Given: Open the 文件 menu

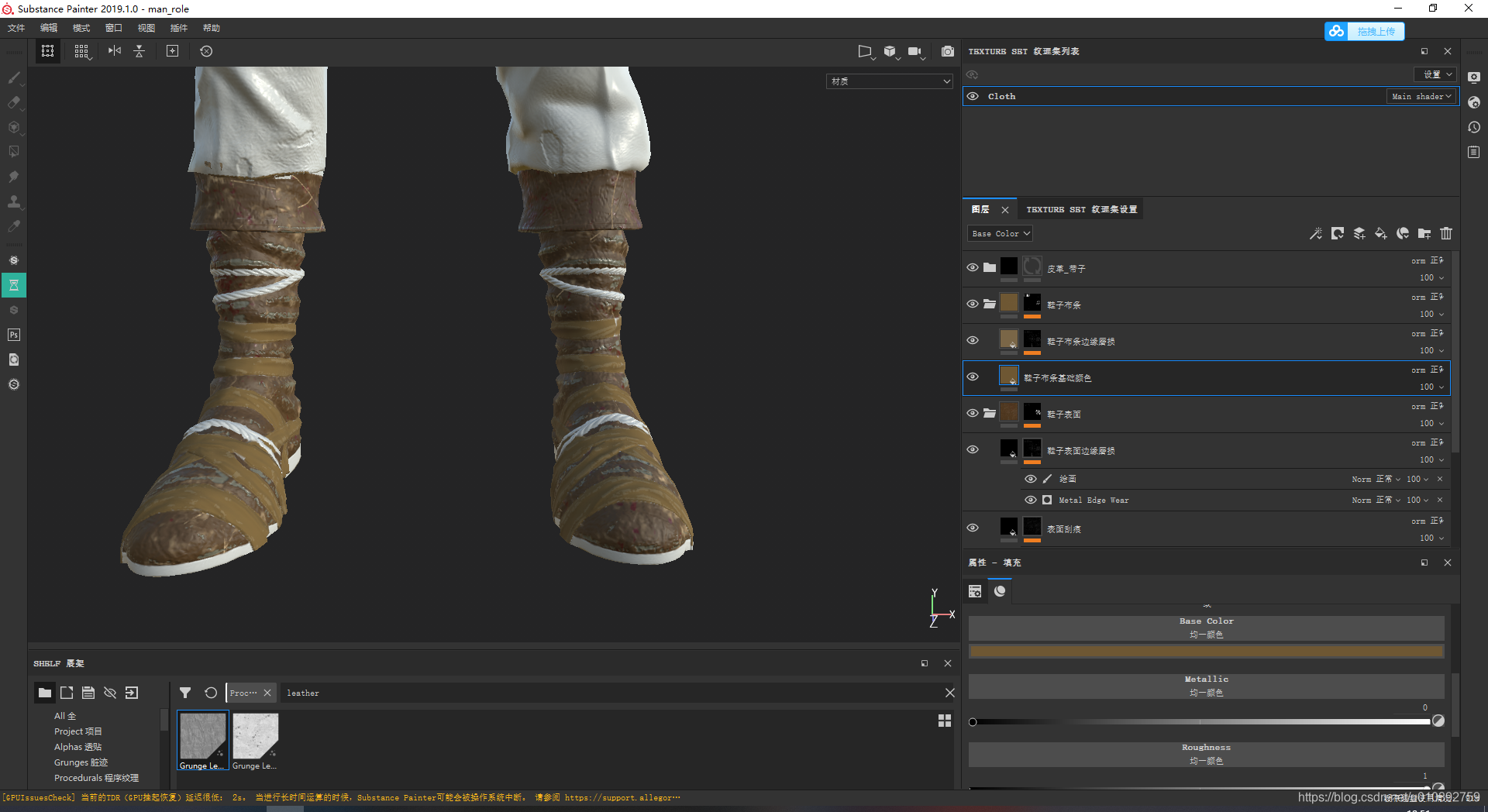Looking at the screenshot, I should coord(16,28).
